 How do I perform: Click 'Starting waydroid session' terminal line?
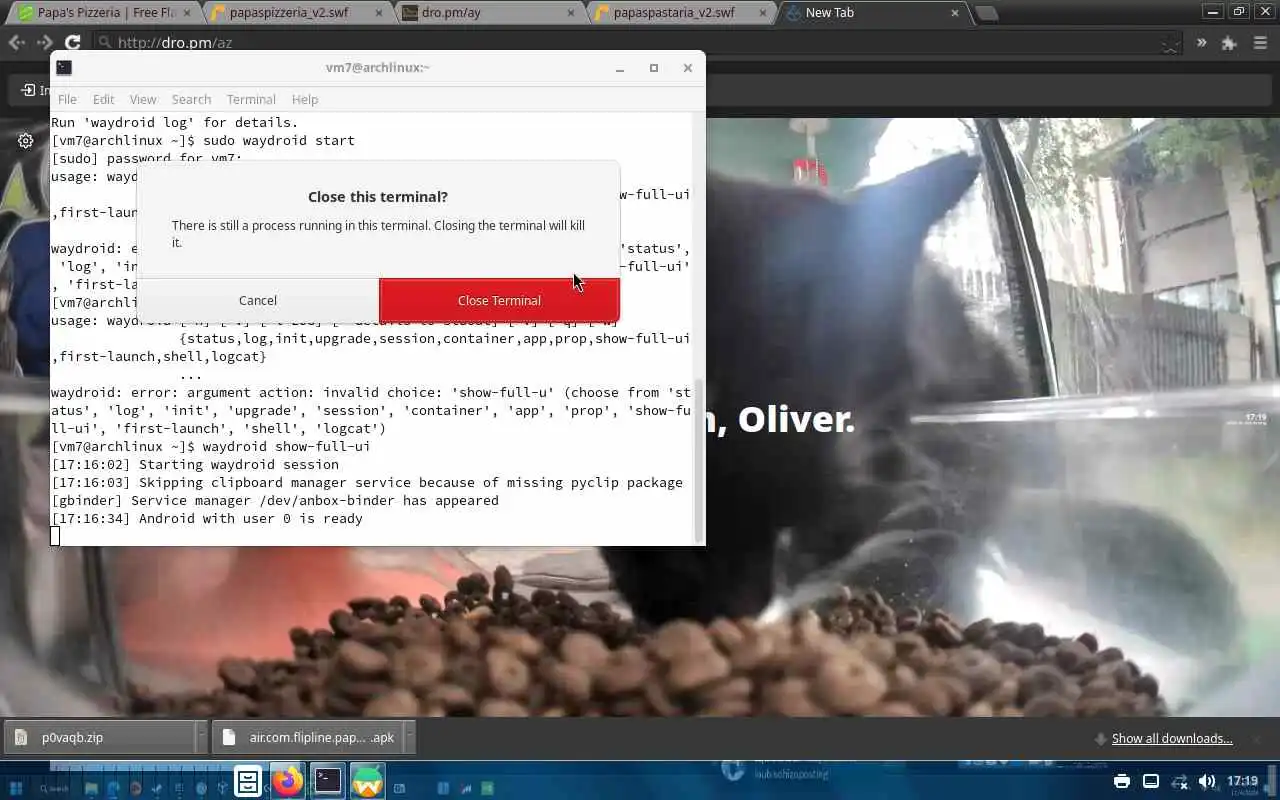click(195, 464)
